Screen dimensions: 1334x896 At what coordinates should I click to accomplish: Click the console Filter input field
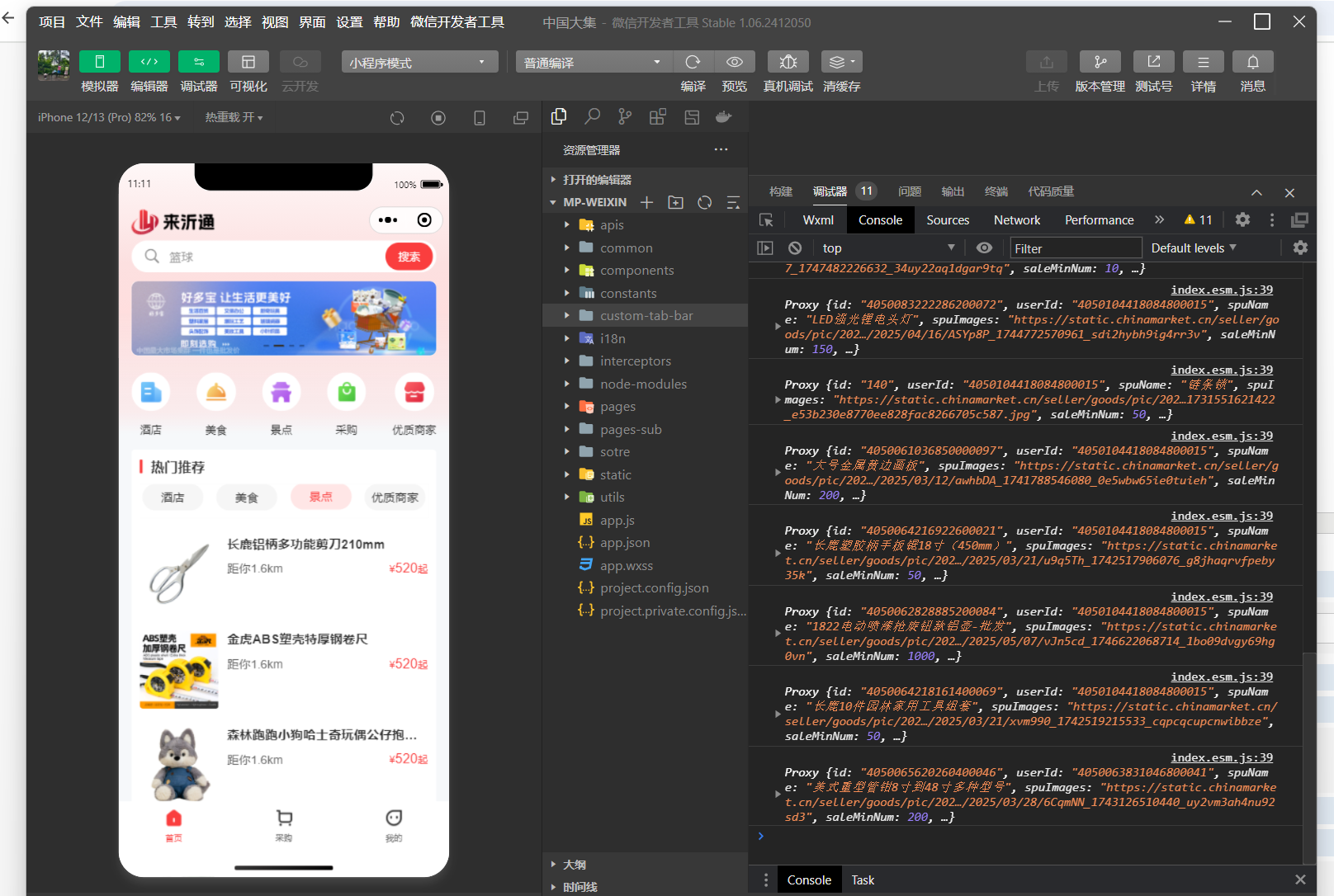(x=1076, y=248)
